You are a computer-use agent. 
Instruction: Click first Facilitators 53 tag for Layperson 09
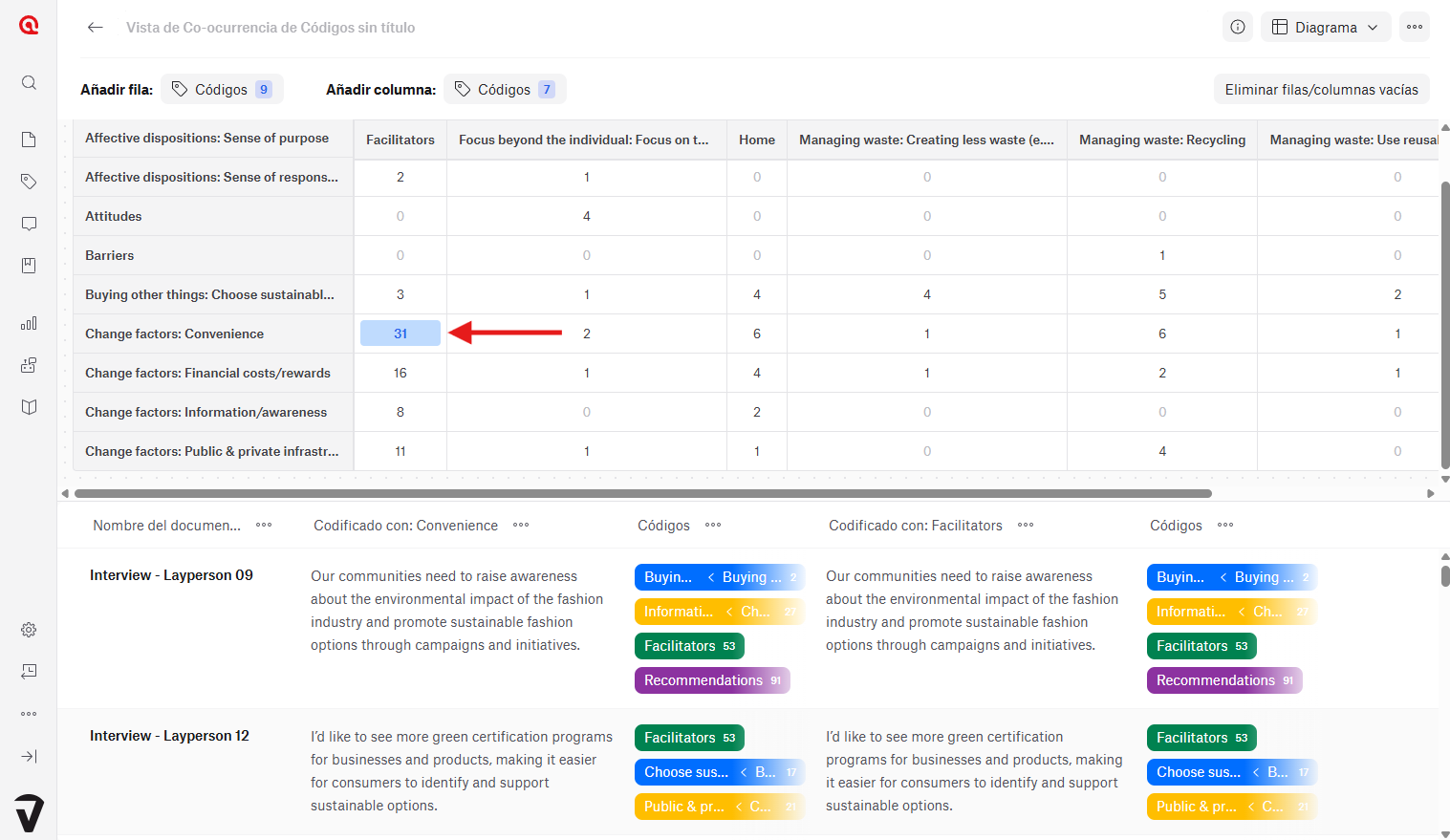[x=689, y=646]
